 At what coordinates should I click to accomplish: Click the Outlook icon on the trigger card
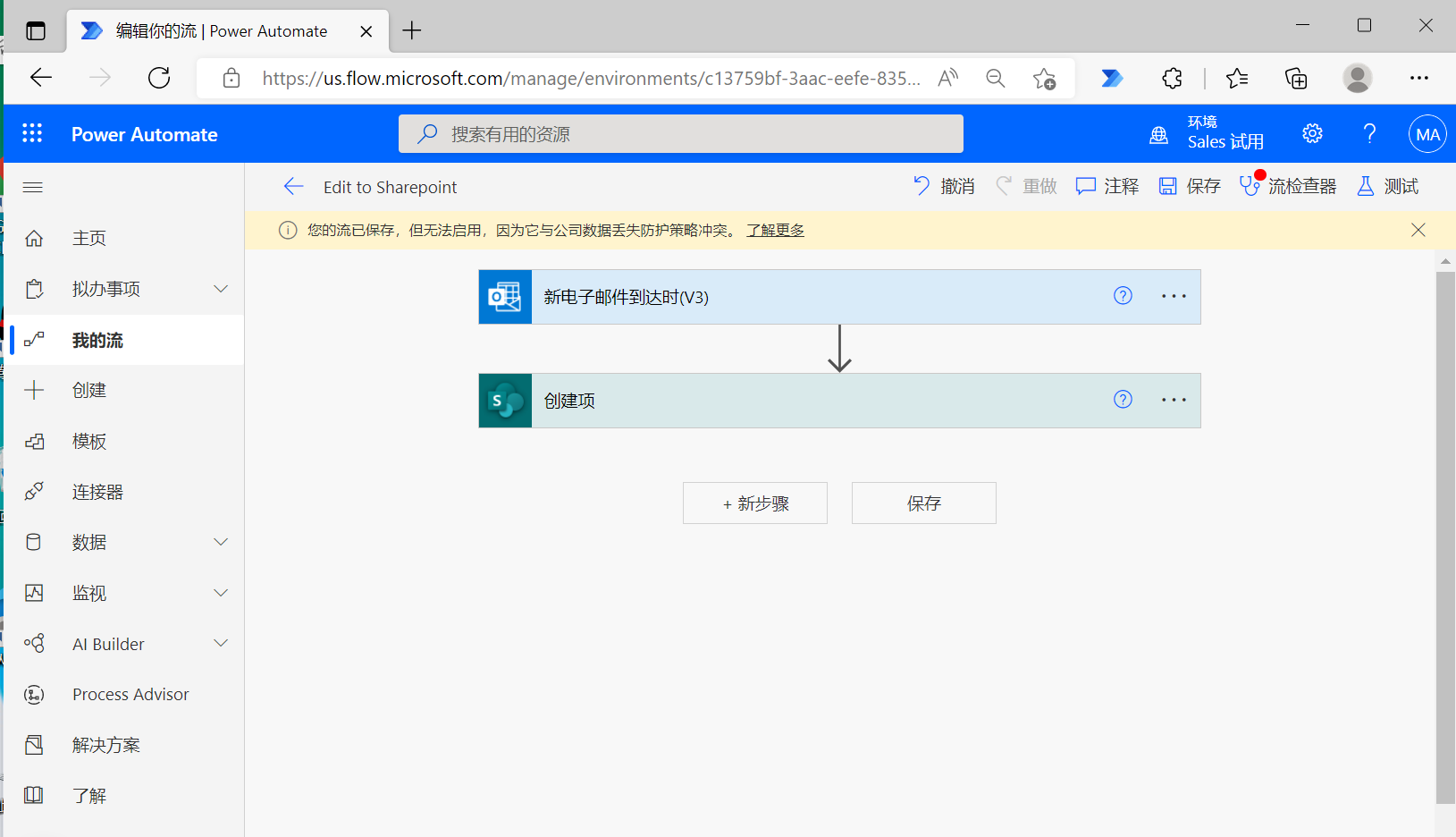[505, 297]
